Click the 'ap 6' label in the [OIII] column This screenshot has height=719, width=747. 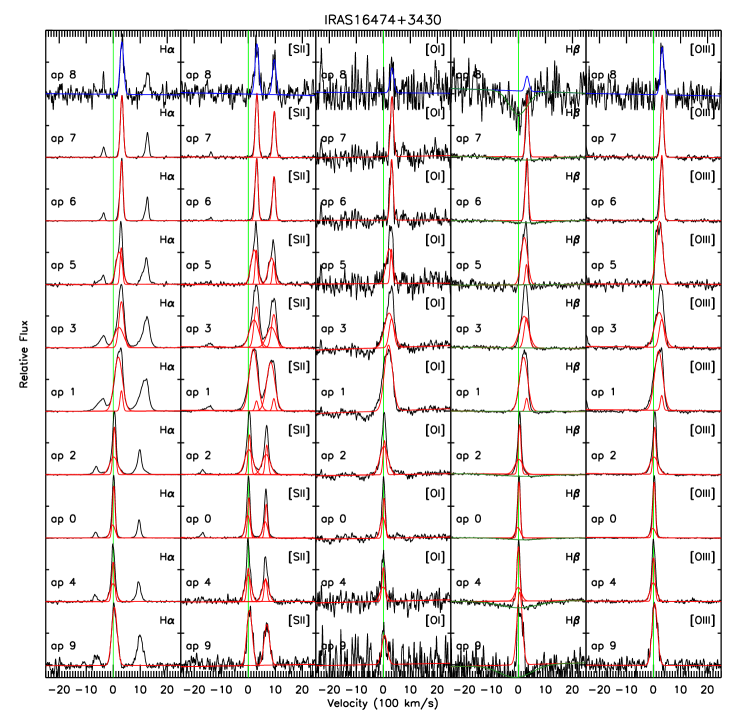pos(604,202)
